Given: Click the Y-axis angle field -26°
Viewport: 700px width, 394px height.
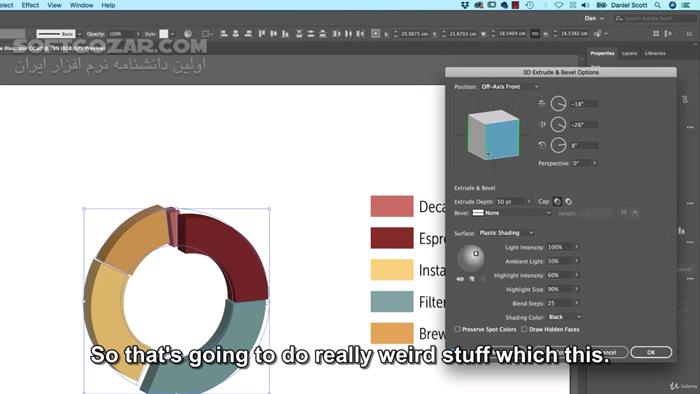Looking at the screenshot, I should pyautogui.click(x=584, y=124).
